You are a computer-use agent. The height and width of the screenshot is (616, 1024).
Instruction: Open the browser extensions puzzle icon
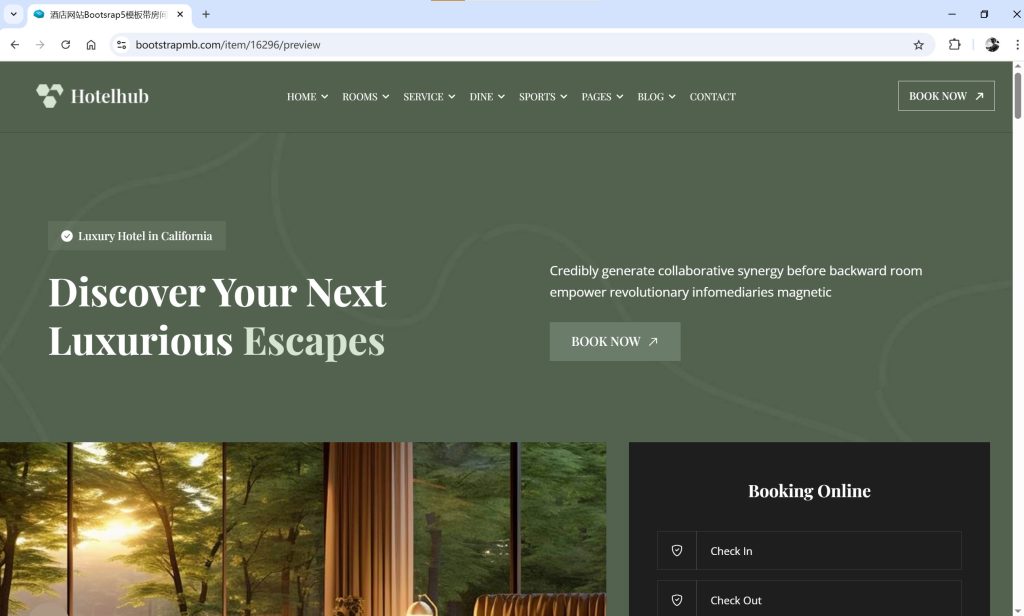pos(954,44)
